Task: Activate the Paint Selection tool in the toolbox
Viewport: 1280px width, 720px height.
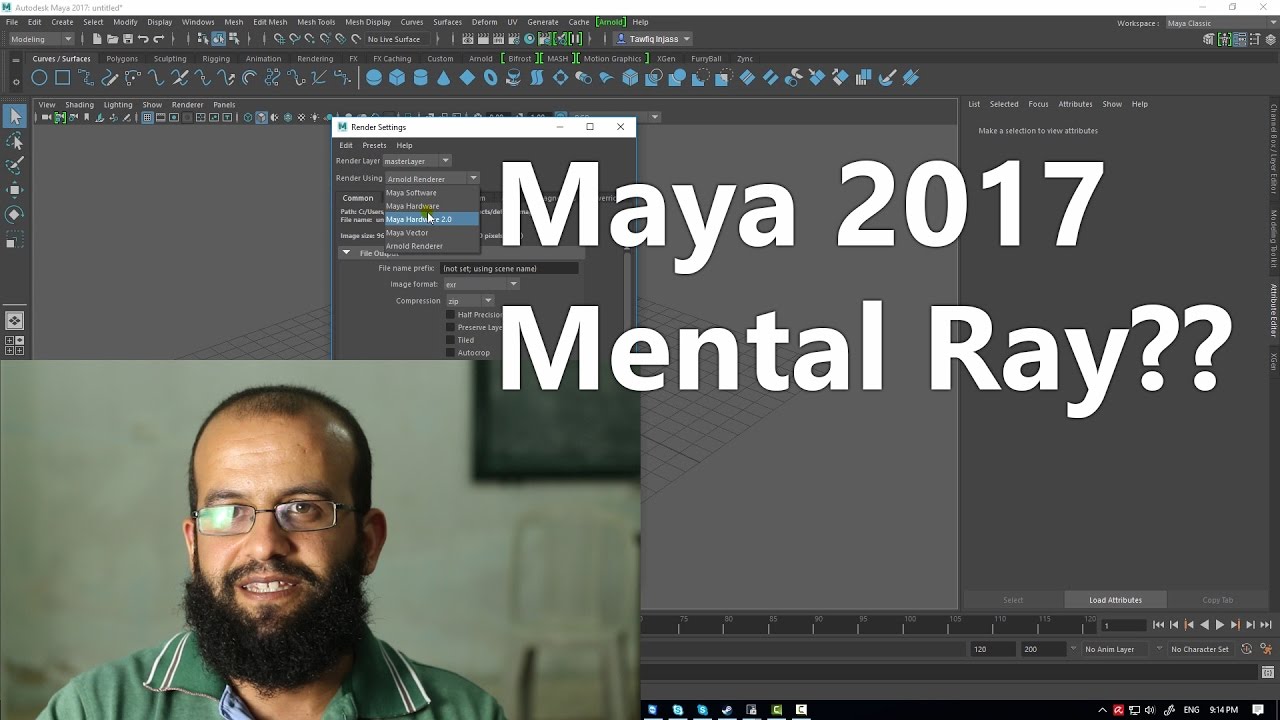Action: coord(14,166)
